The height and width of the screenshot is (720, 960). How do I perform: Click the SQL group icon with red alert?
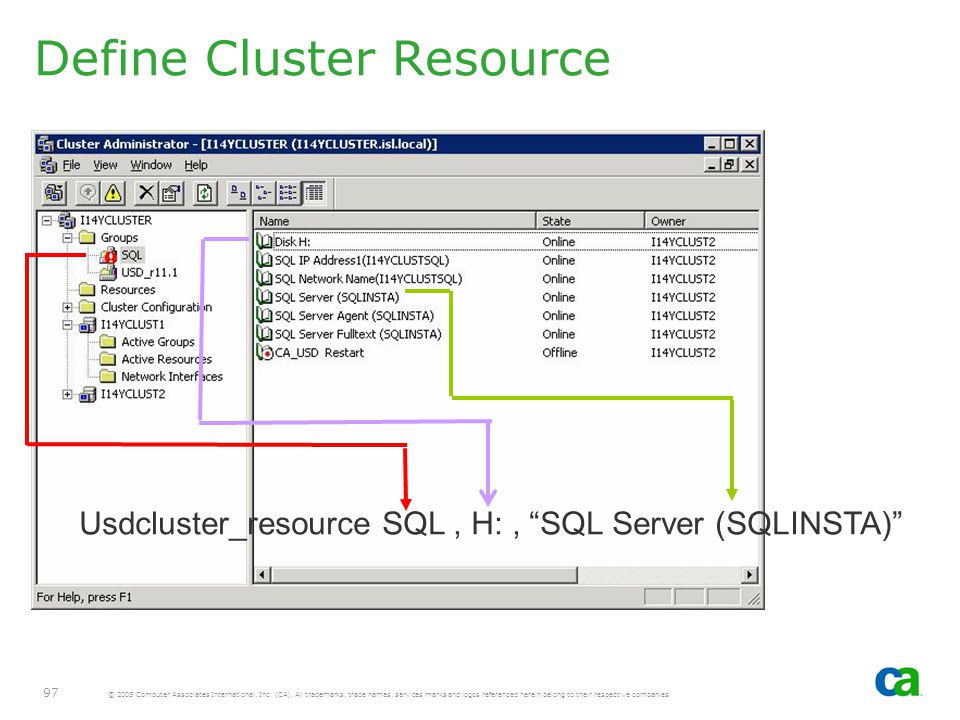pyautogui.click(x=109, y=255)
